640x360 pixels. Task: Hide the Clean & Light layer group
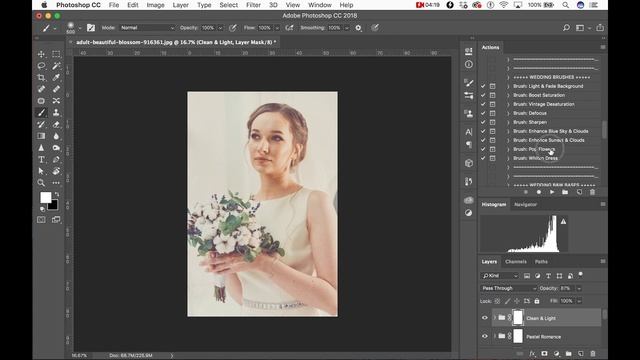click(x=485, y=318)
